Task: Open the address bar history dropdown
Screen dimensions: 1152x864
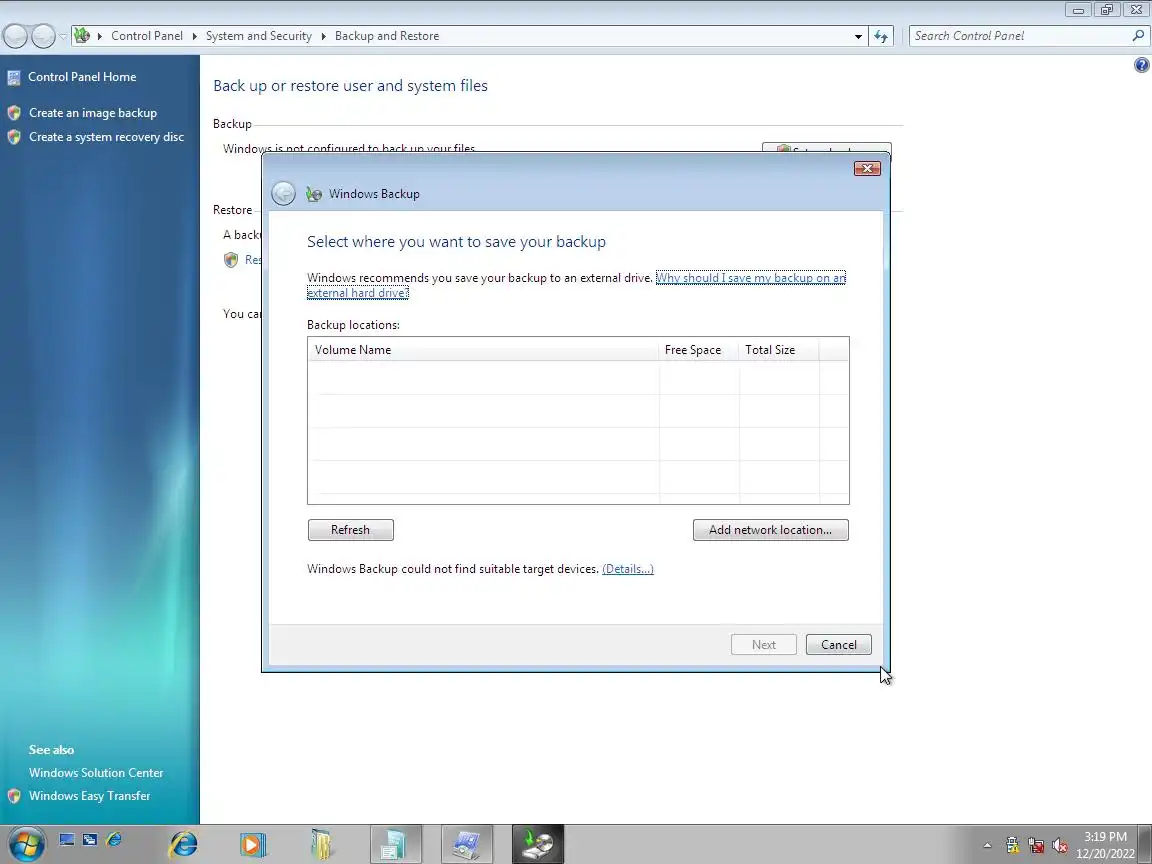Action: [x=858, y=36]
